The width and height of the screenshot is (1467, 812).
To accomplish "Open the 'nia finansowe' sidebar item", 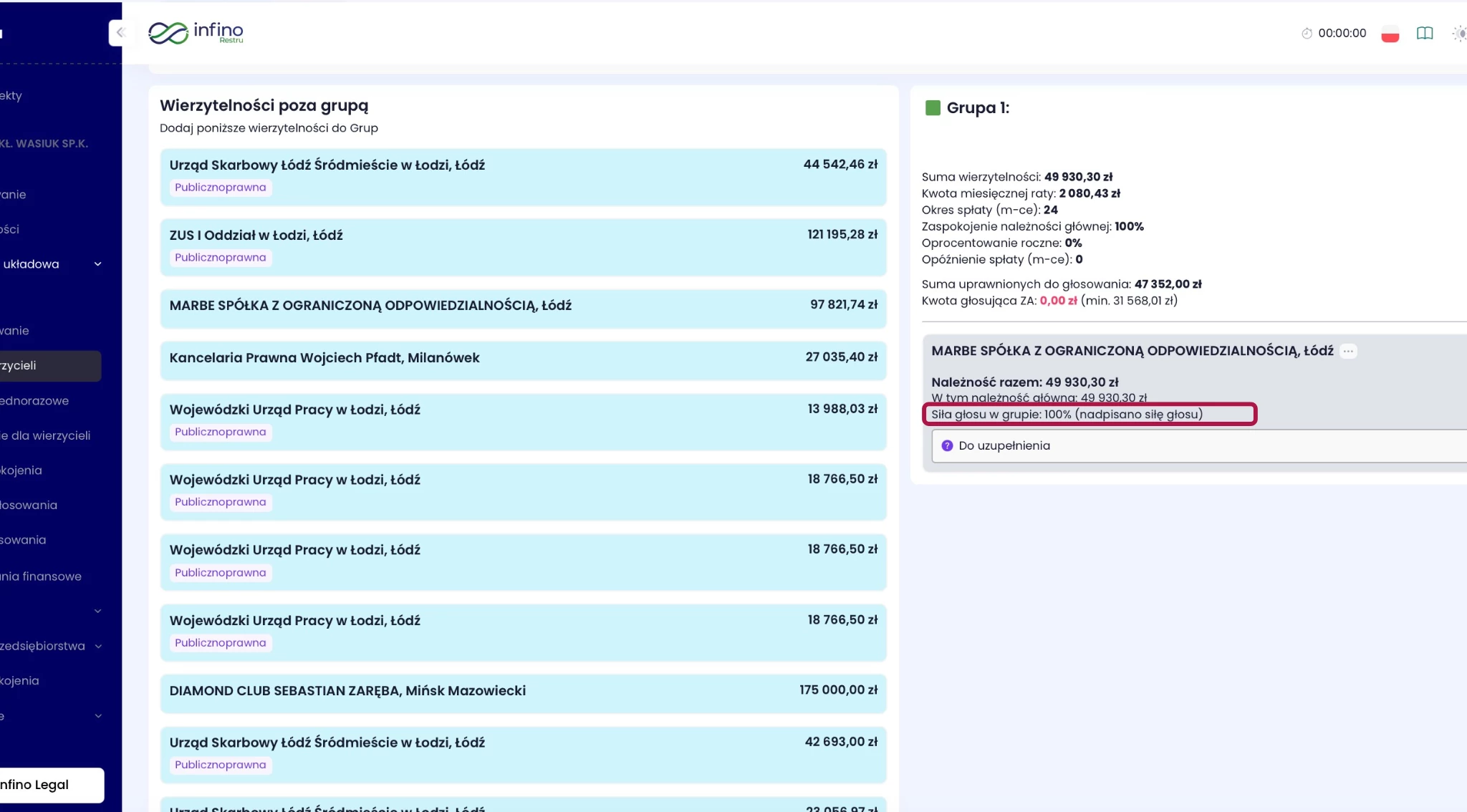I will click(41, 576).
